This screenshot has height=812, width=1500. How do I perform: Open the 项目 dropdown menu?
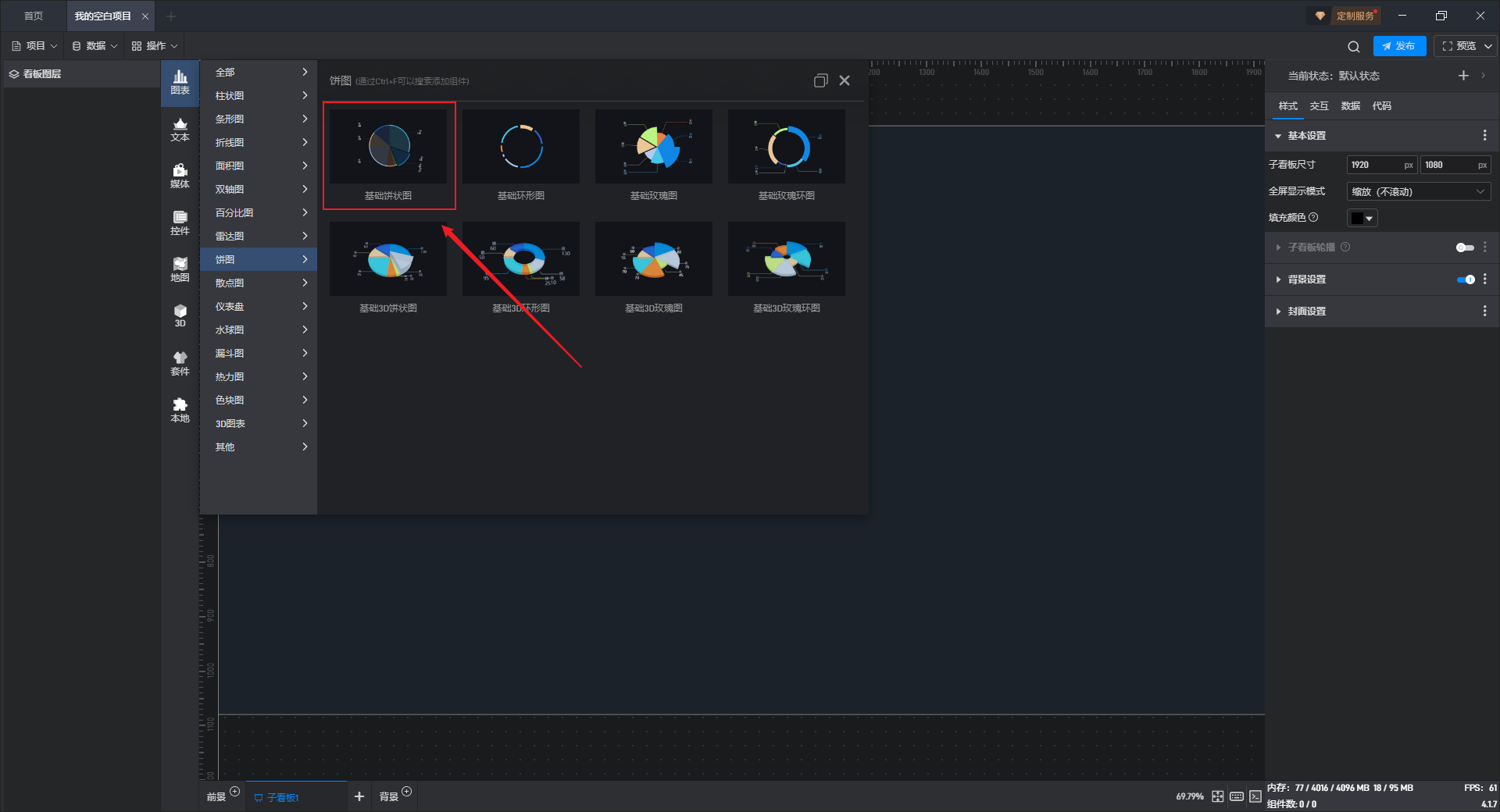pos(34,46)
